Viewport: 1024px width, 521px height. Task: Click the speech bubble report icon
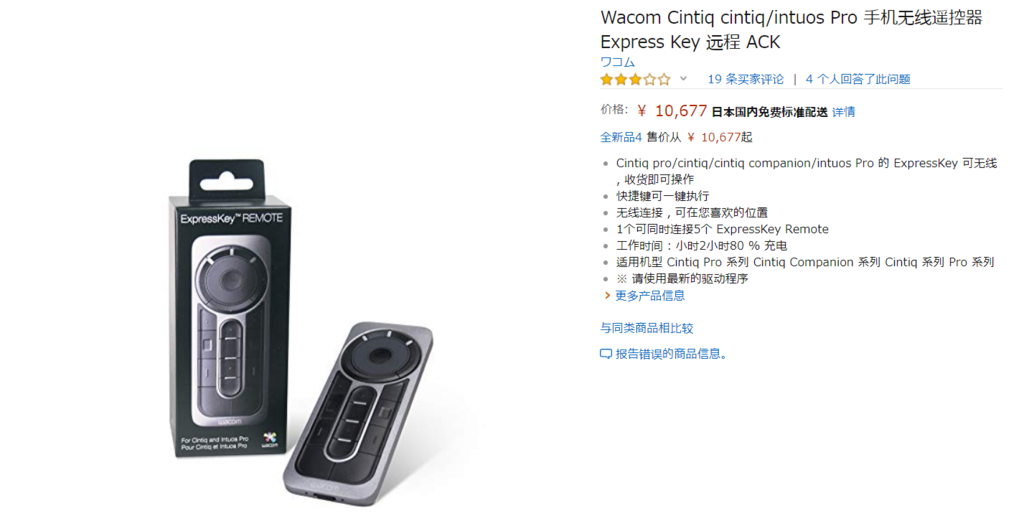pyautogui.click(x=605, y=355)
